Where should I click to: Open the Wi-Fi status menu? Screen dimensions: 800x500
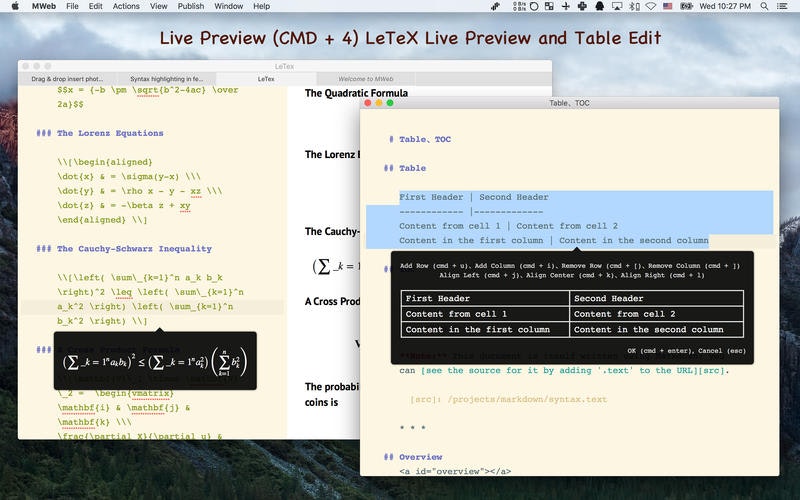click(x=651, y=6)
